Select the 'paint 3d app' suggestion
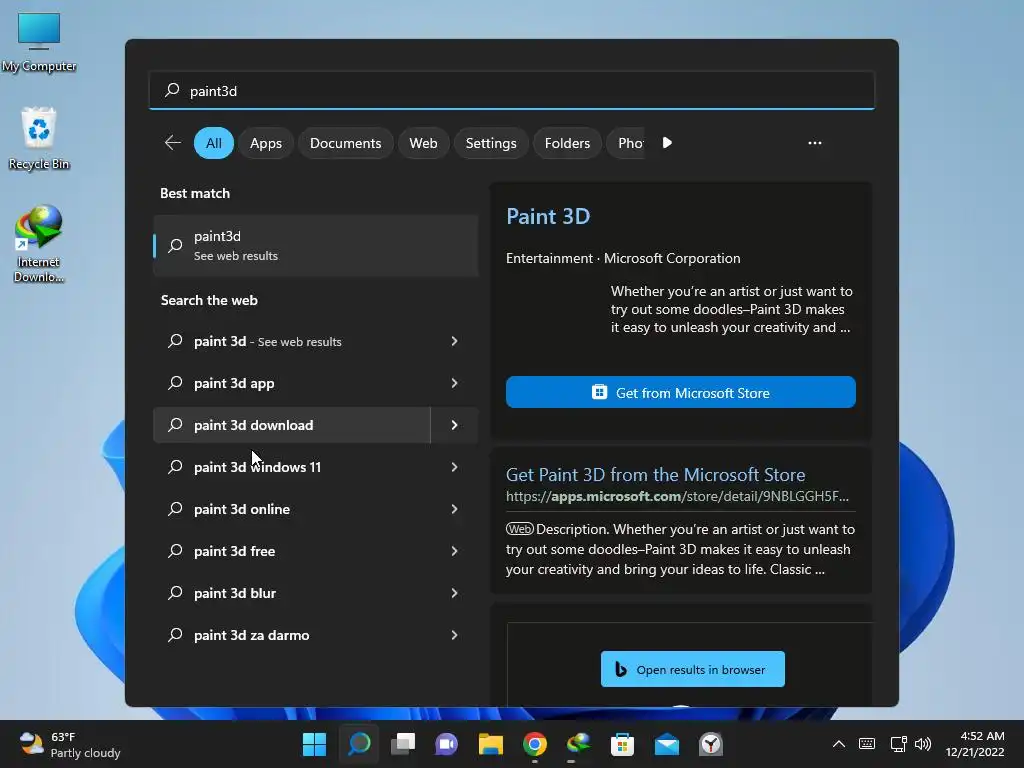1024x768 pixels. pyautogui.click(x=292, y=383)
